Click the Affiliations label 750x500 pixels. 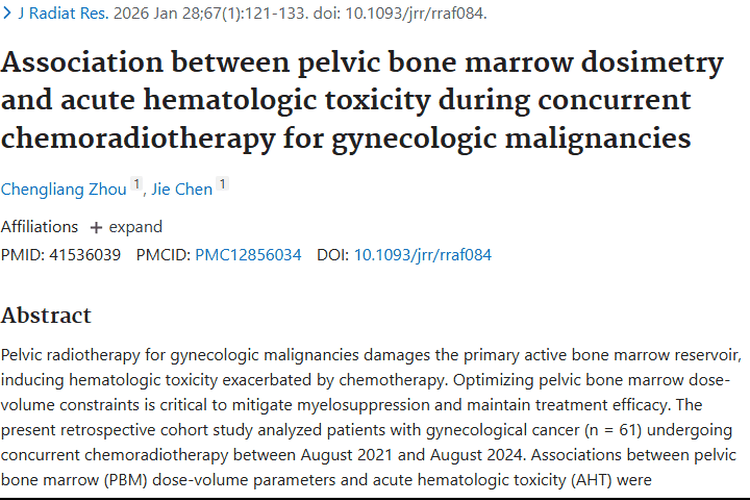(39, 227)
